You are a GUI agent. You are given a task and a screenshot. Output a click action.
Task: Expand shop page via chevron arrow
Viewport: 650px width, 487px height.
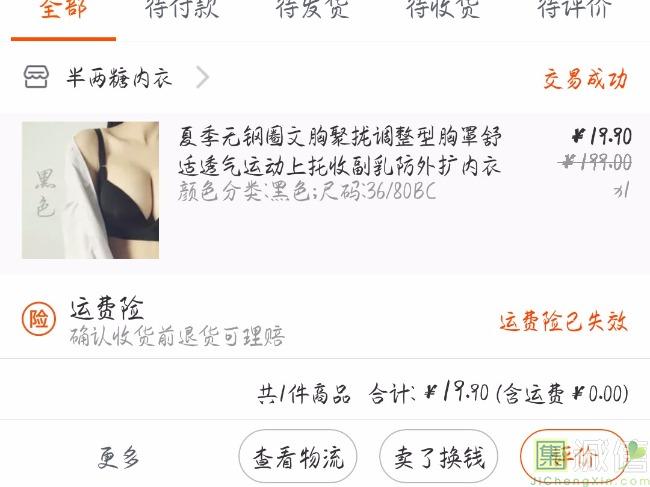(x=202, y=77)
